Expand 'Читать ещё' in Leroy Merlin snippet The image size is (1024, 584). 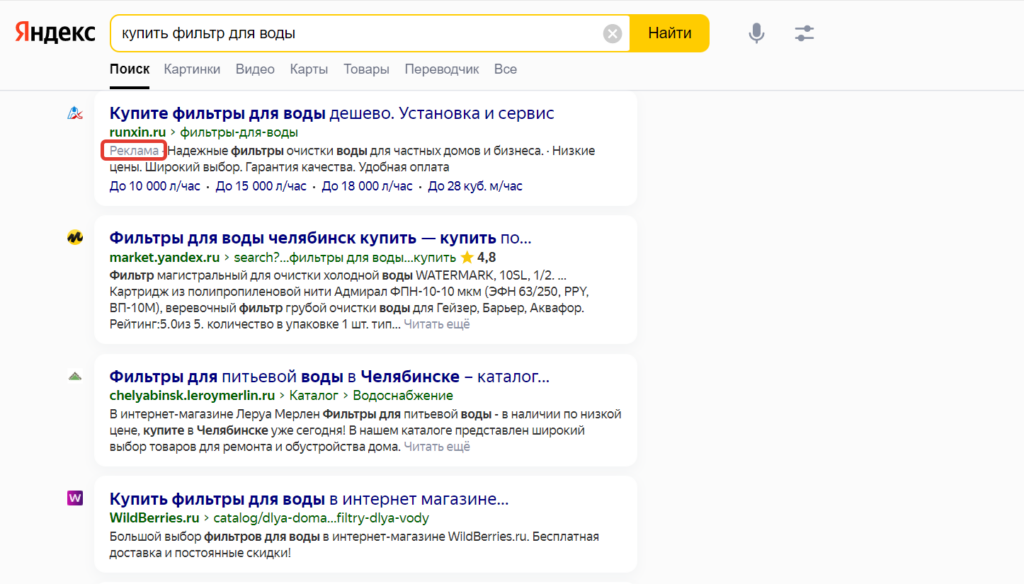coord(436,447)
